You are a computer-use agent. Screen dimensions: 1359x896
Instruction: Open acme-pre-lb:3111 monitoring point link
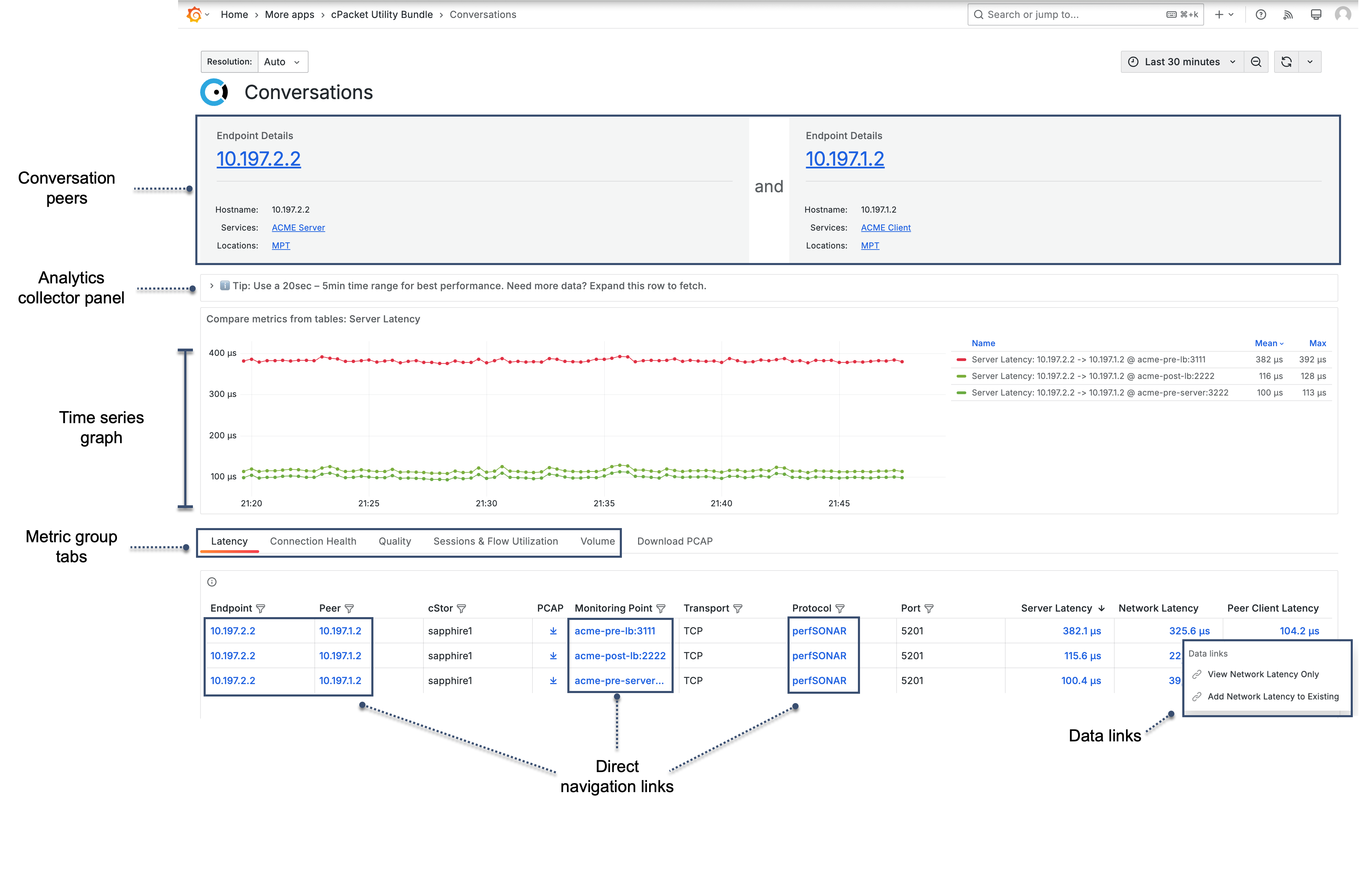(615, 631)
